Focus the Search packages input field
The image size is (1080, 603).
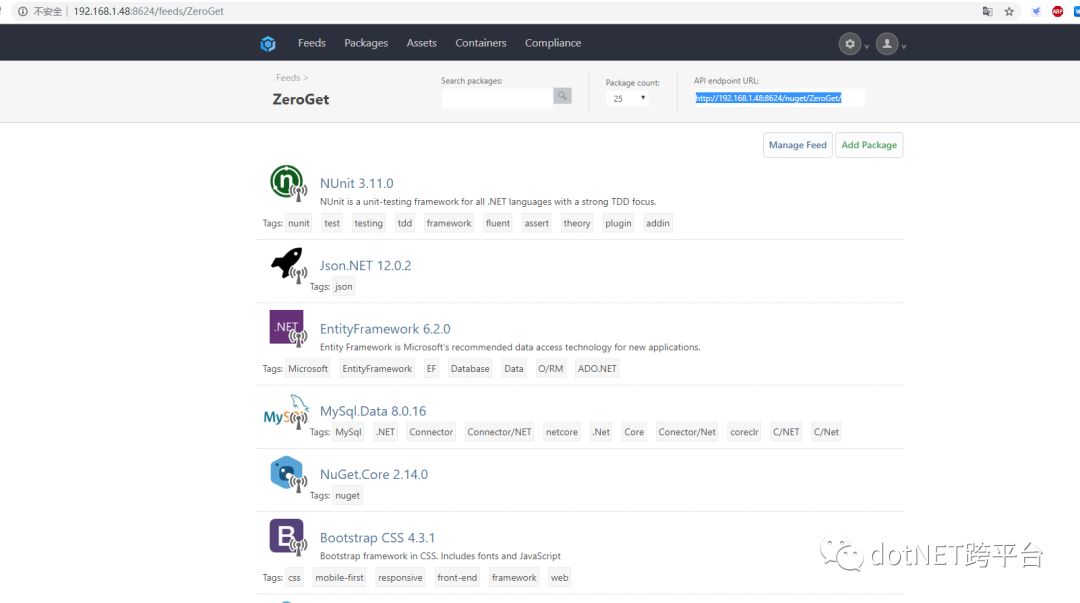pyautogui.click(x=497, y=97)
